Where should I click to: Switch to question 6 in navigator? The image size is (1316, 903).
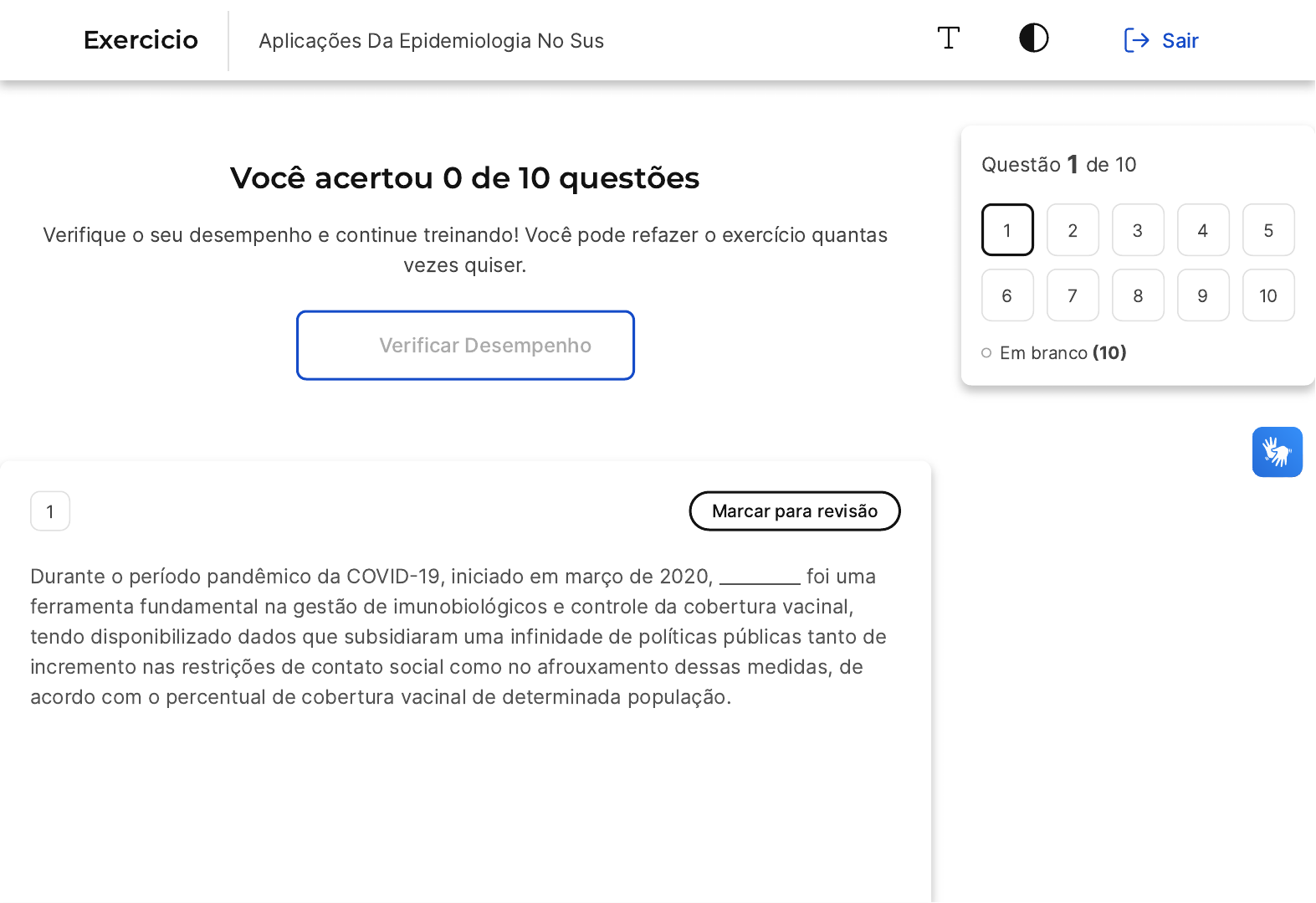pyautogui.click(x=1007, y=295)
